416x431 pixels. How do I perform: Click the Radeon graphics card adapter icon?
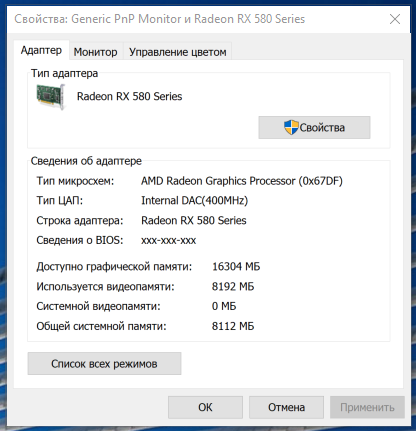click(50, 96)
